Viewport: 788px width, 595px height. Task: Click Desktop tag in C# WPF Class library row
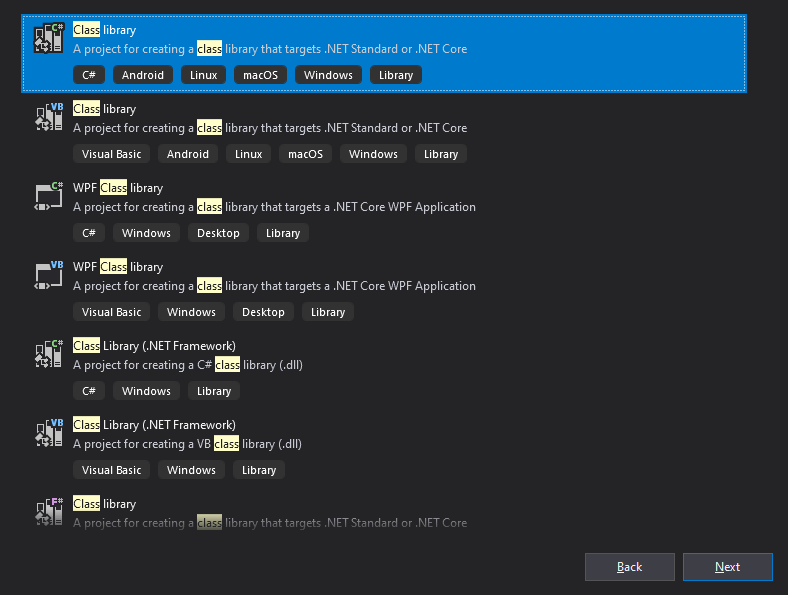218,233
